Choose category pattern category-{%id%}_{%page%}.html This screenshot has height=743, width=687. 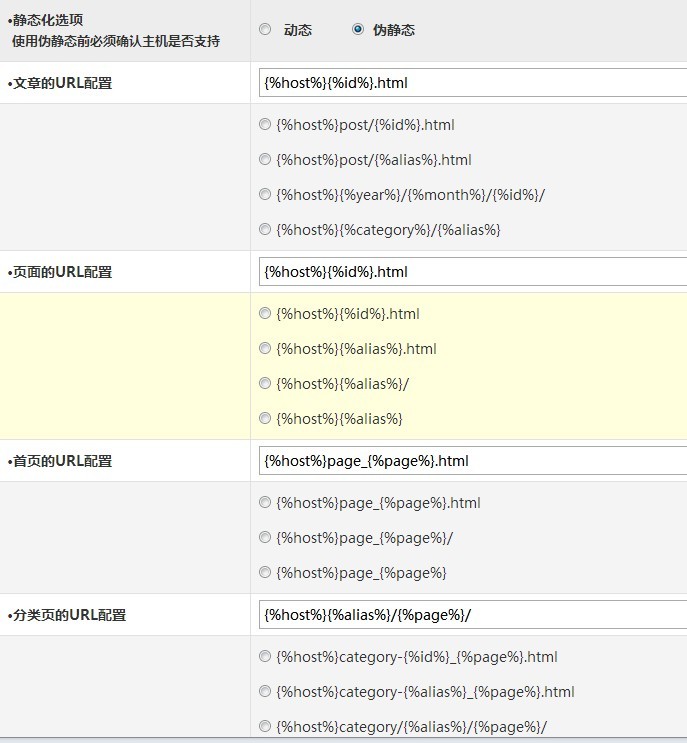pyautogui.click(x=265, y=657)
